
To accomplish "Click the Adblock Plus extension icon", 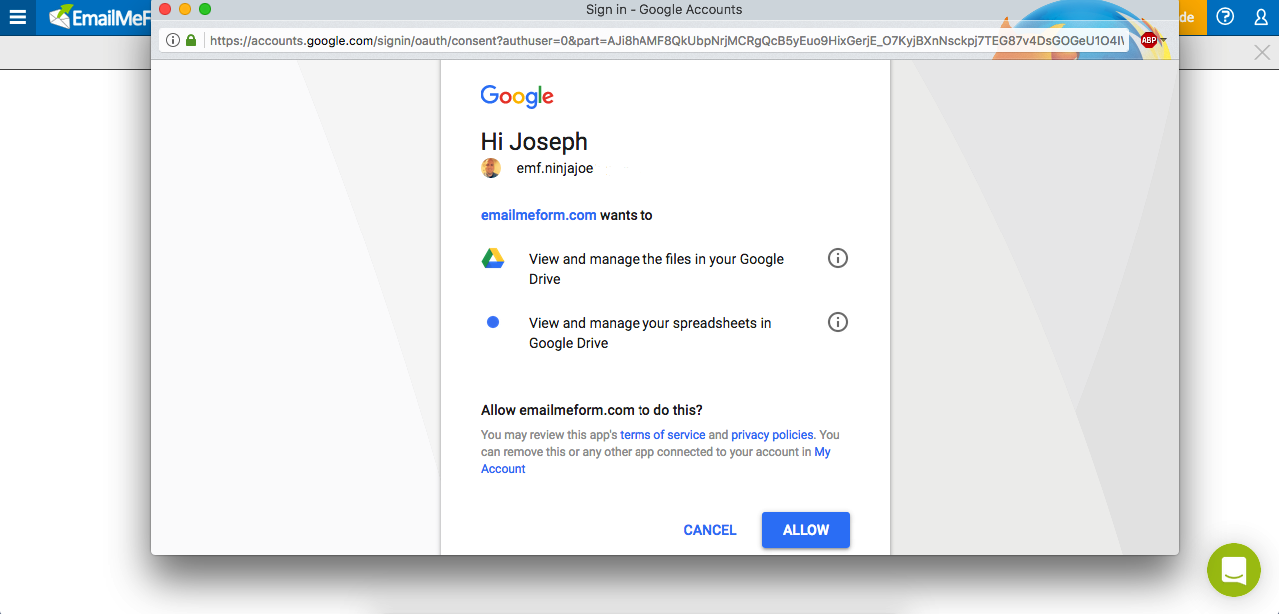I will (x=1149, y=40).
